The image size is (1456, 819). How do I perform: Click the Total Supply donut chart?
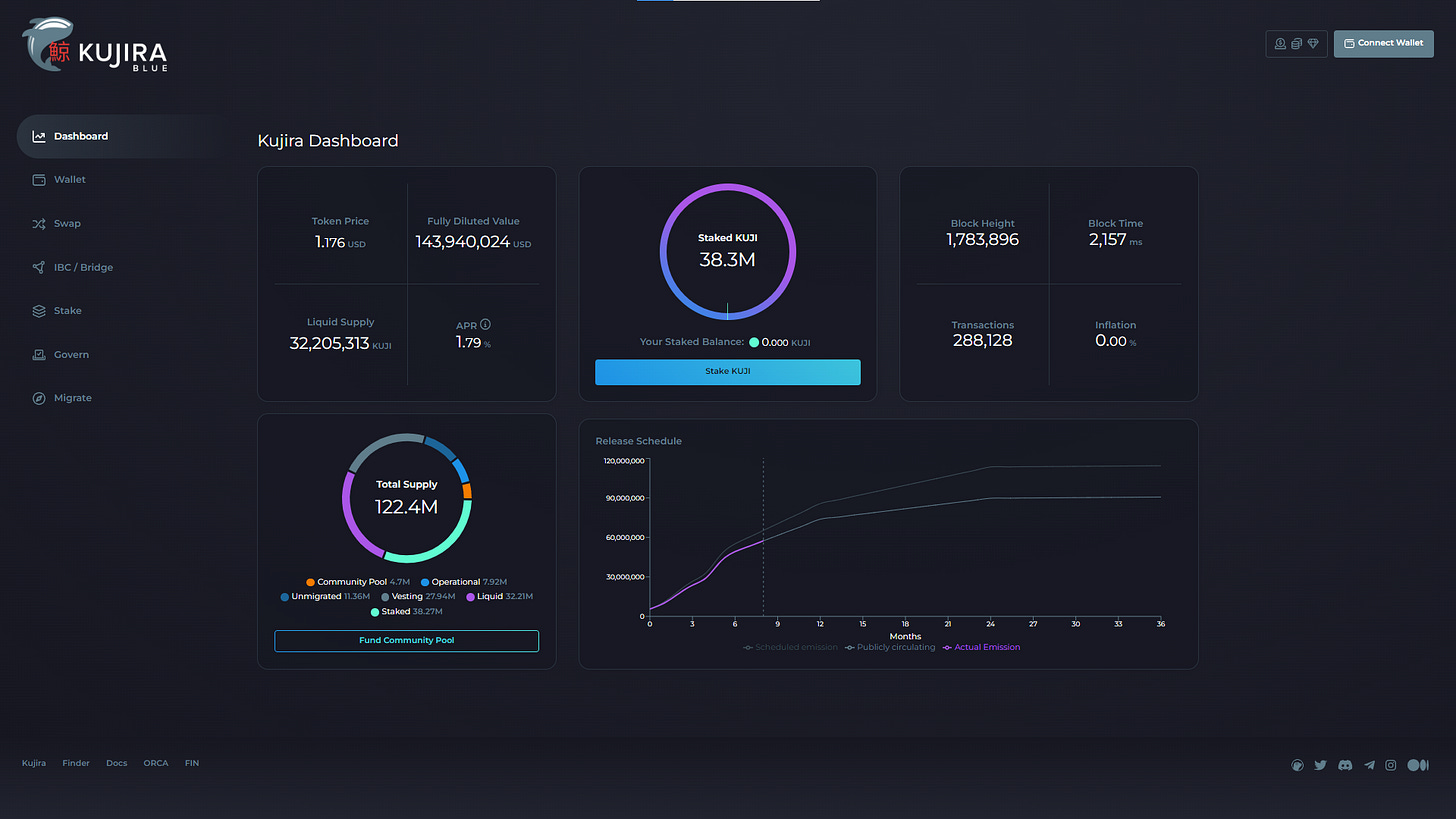[407, 497]
